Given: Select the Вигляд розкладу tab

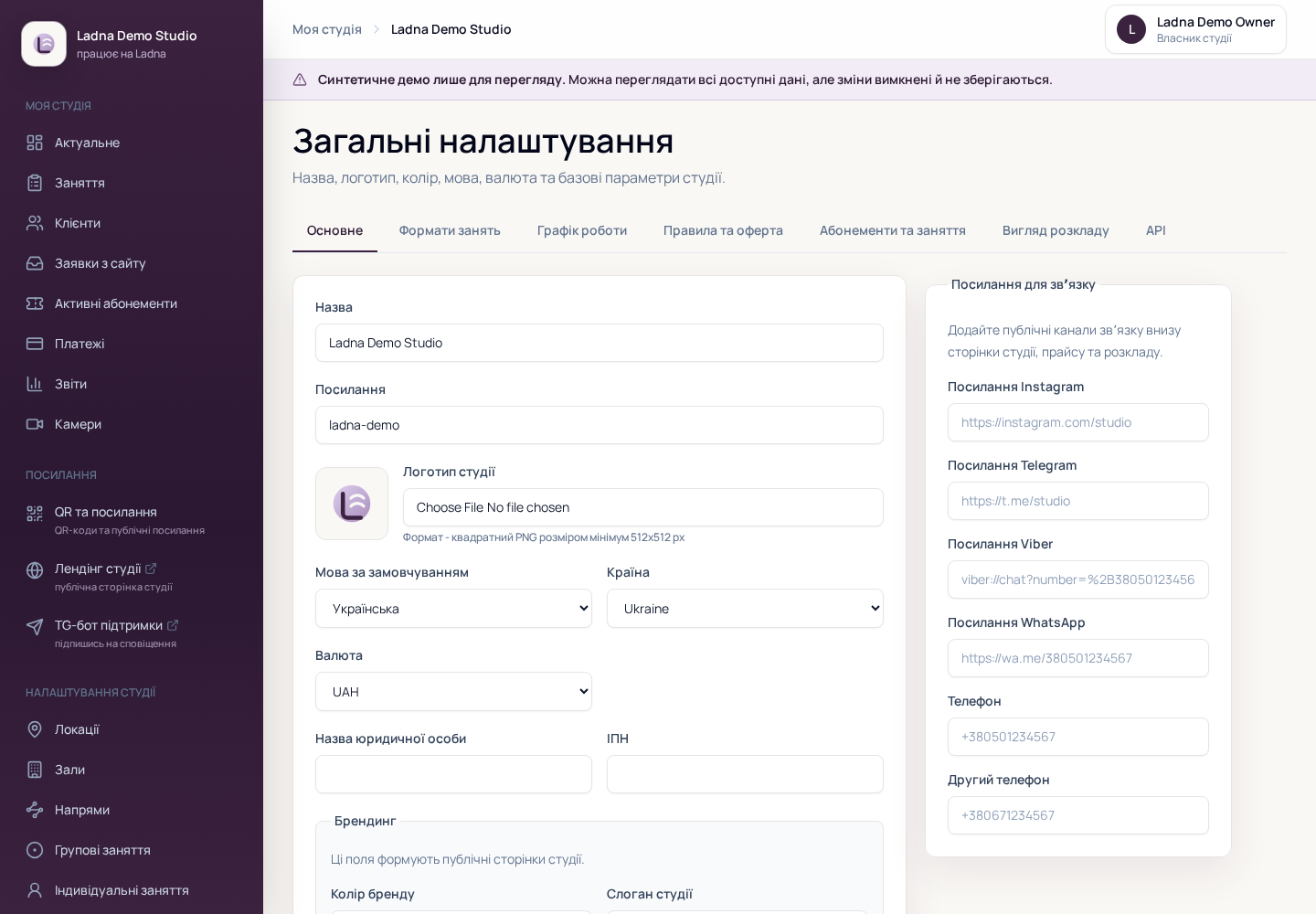Looking at the screenshot, I should 1056,230.
